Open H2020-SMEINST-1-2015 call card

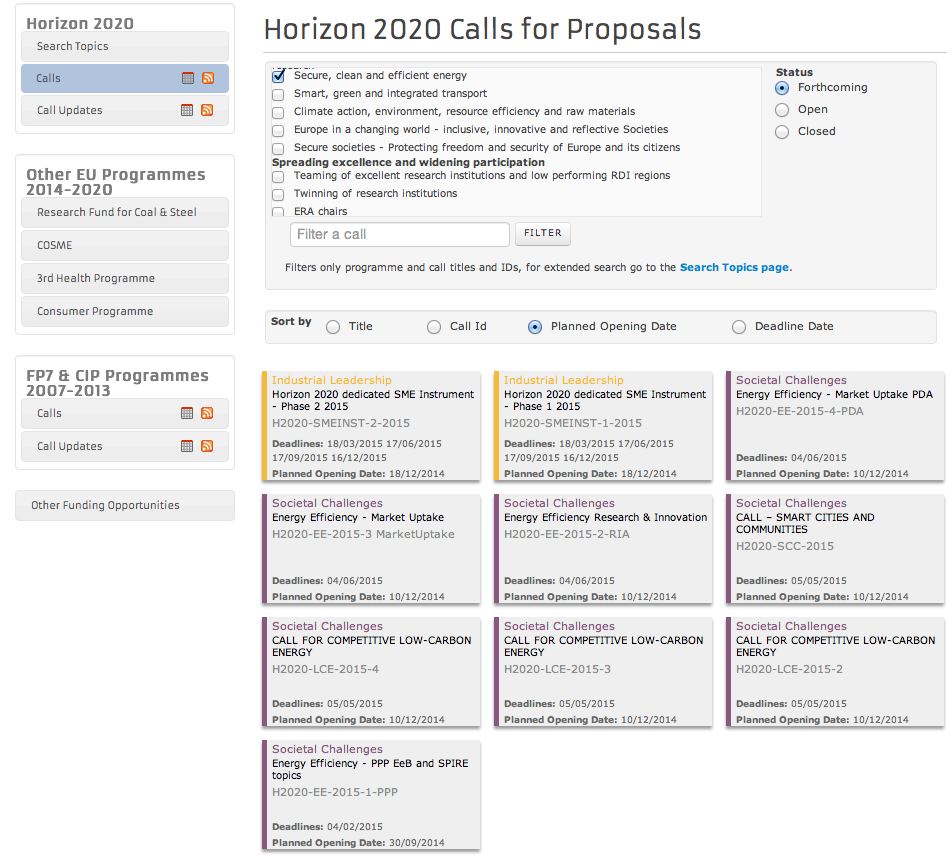point(603,426)
